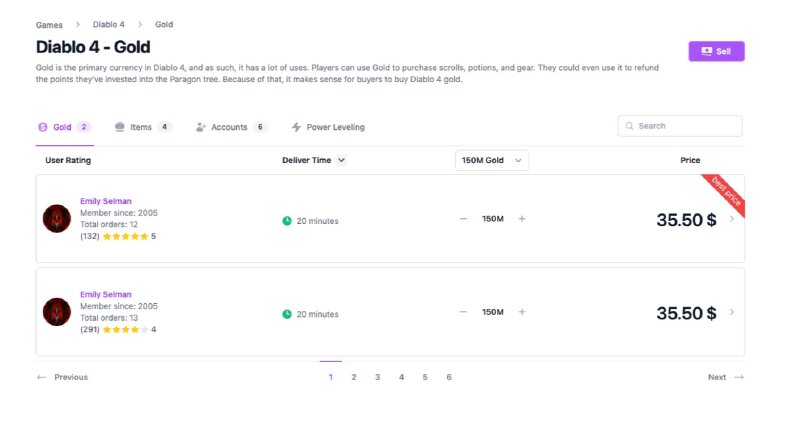Go to Games breadcrumb
793x446 pixels.
click(49, 25)
